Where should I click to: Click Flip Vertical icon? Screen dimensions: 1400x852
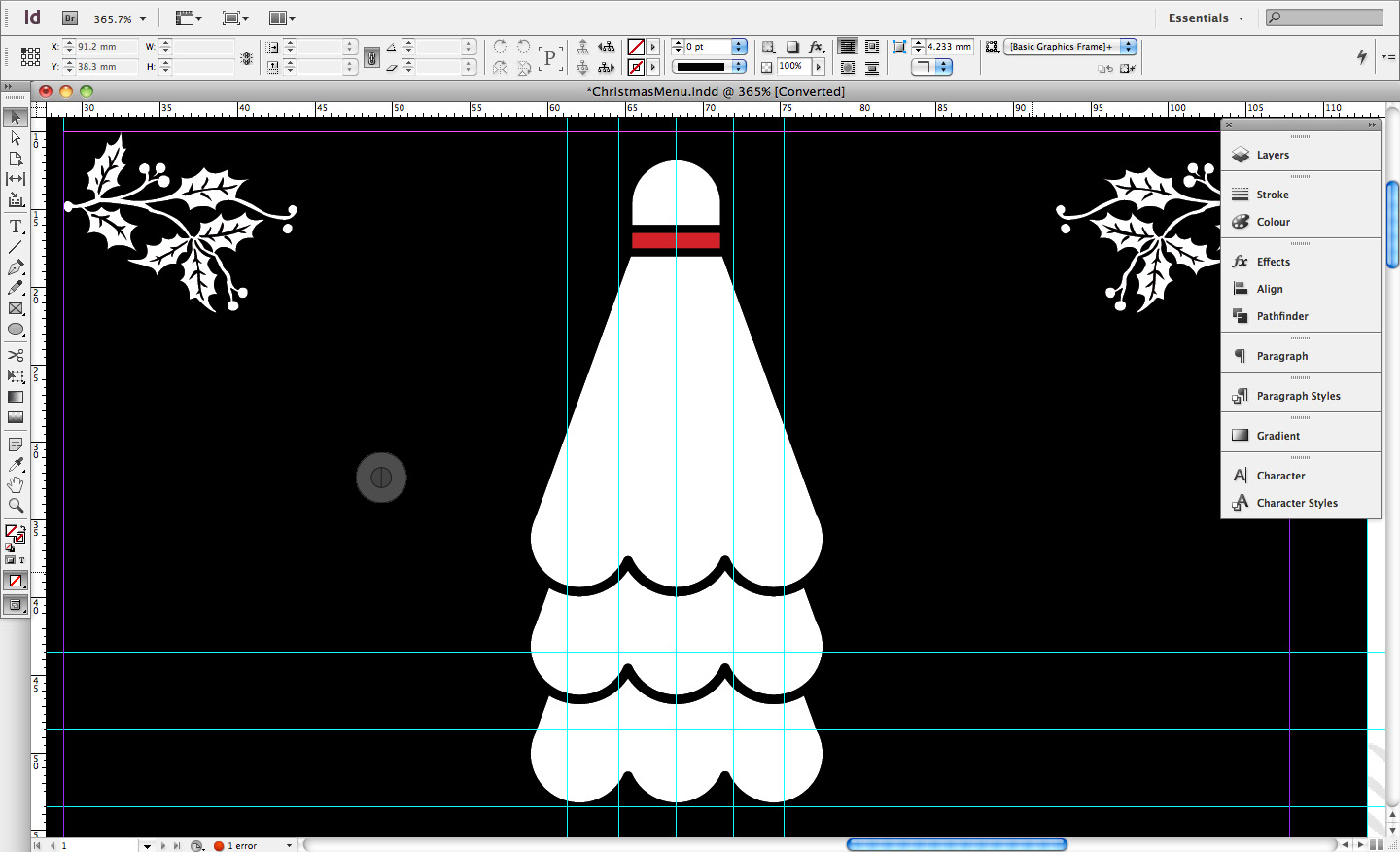tap(524, 67)
